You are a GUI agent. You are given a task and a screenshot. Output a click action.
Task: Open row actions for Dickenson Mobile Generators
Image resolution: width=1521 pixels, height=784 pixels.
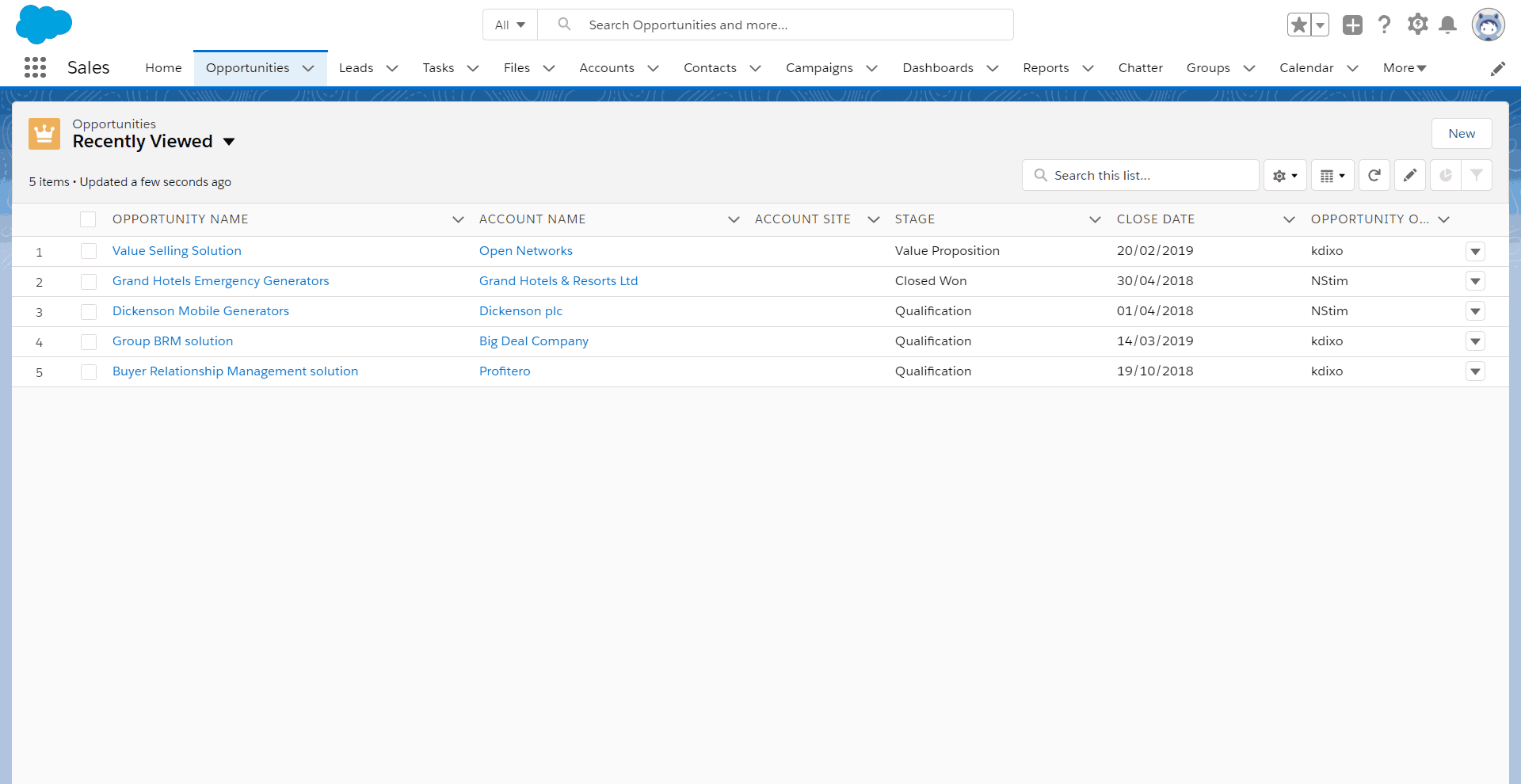(1475, 311)
